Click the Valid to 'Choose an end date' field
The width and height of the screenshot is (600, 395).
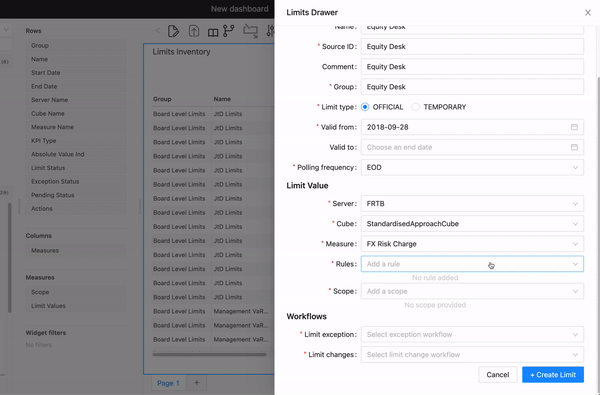(472, 147)
